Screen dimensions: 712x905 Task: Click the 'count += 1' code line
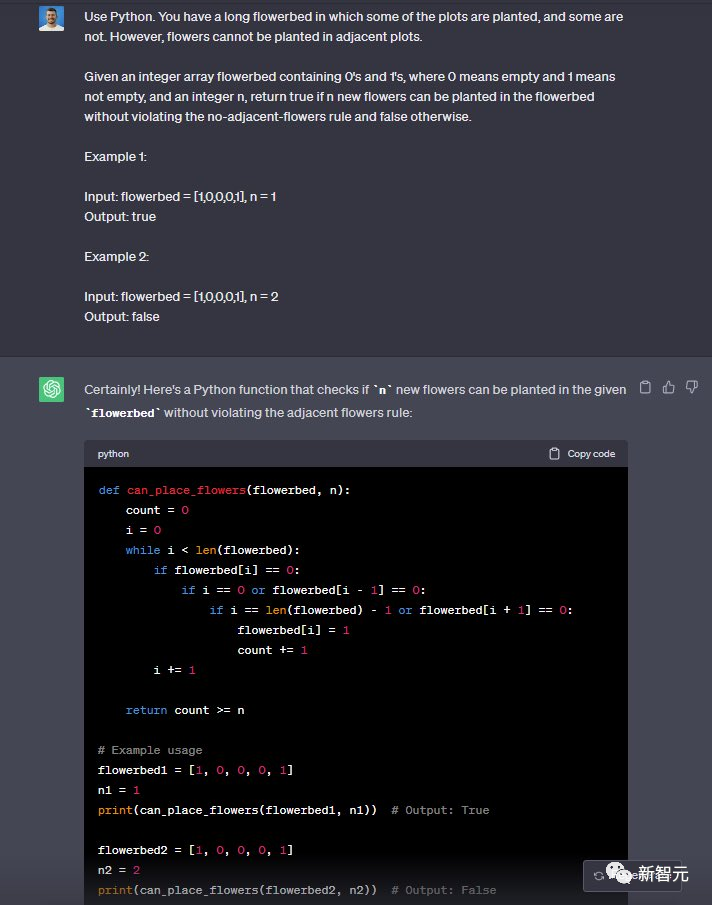pyautogui.click(x=272, y=650)
